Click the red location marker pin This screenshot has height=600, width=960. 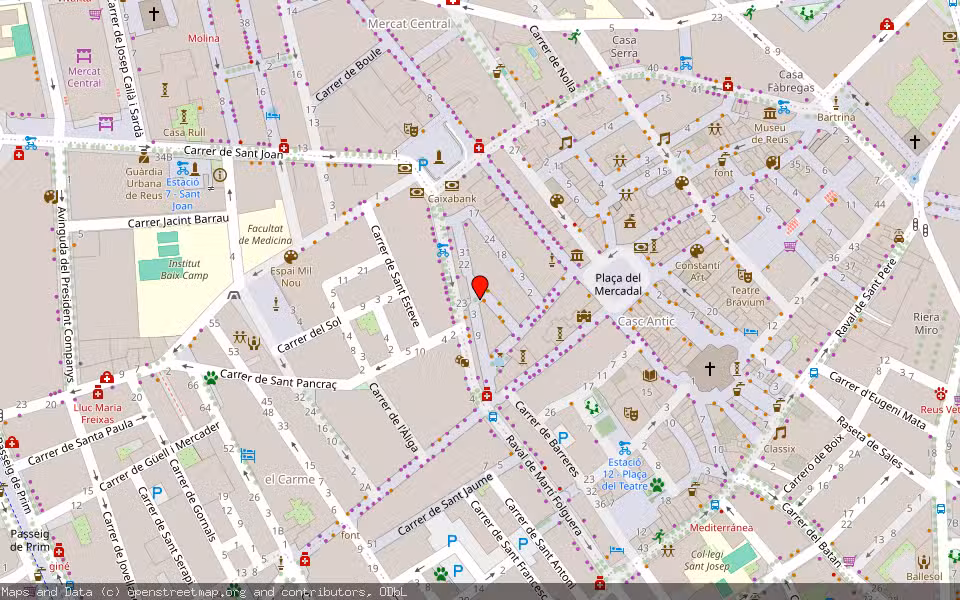(x=481, y=287)
